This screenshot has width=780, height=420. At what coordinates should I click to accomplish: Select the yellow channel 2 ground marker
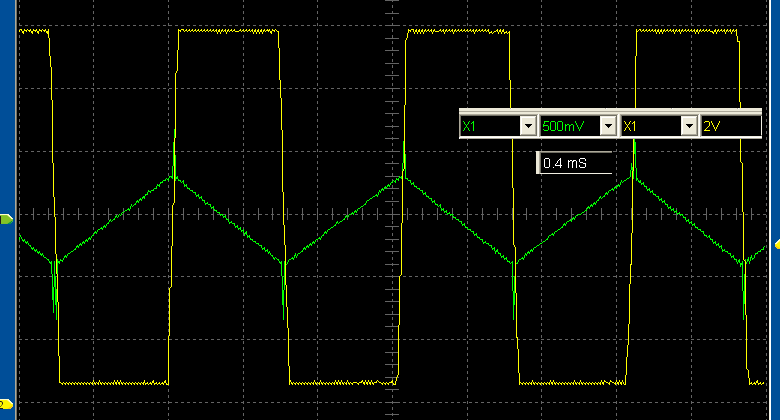point(6,404)
